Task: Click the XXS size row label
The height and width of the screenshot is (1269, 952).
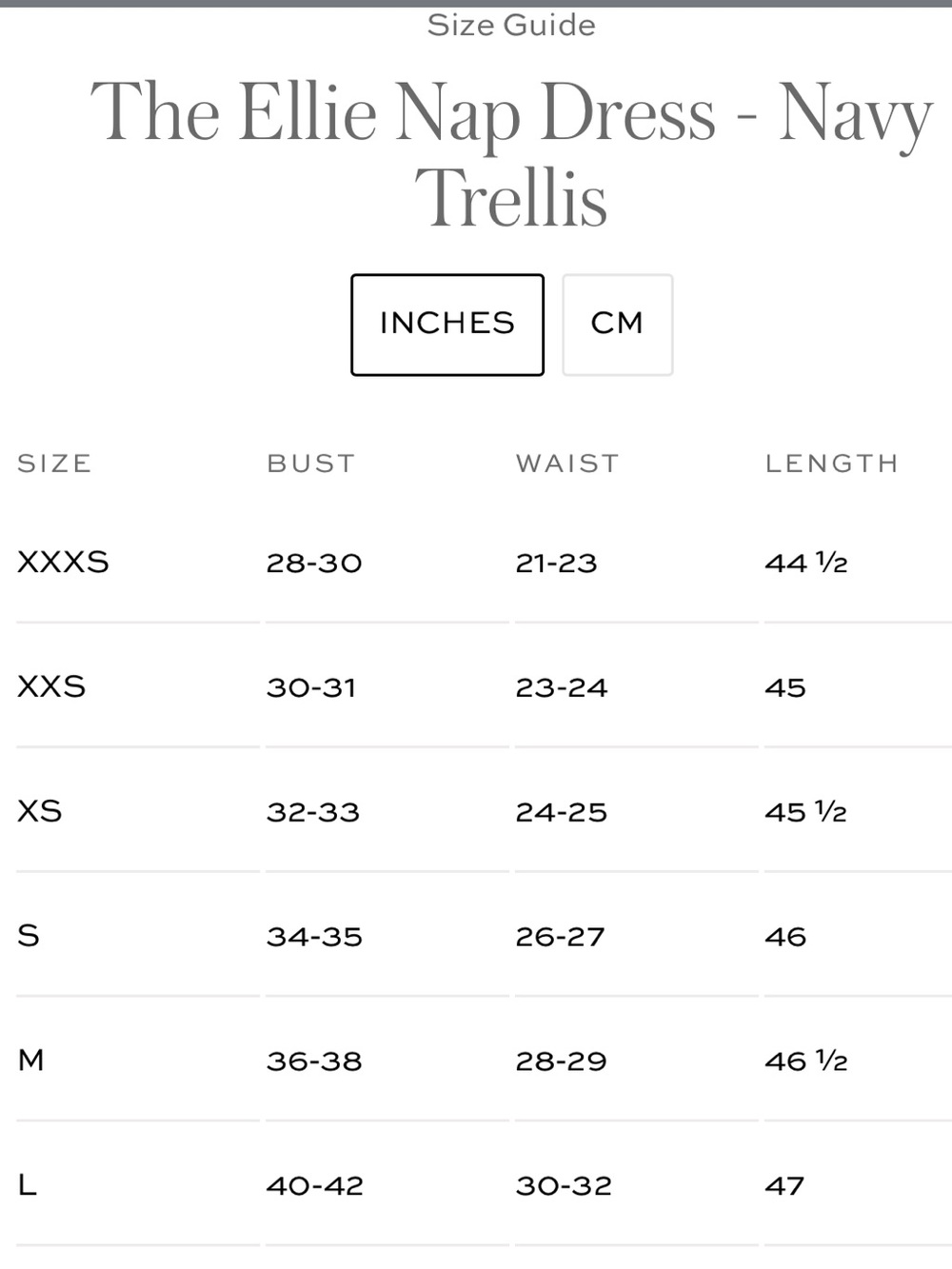Action: click(x=51, y=686)
